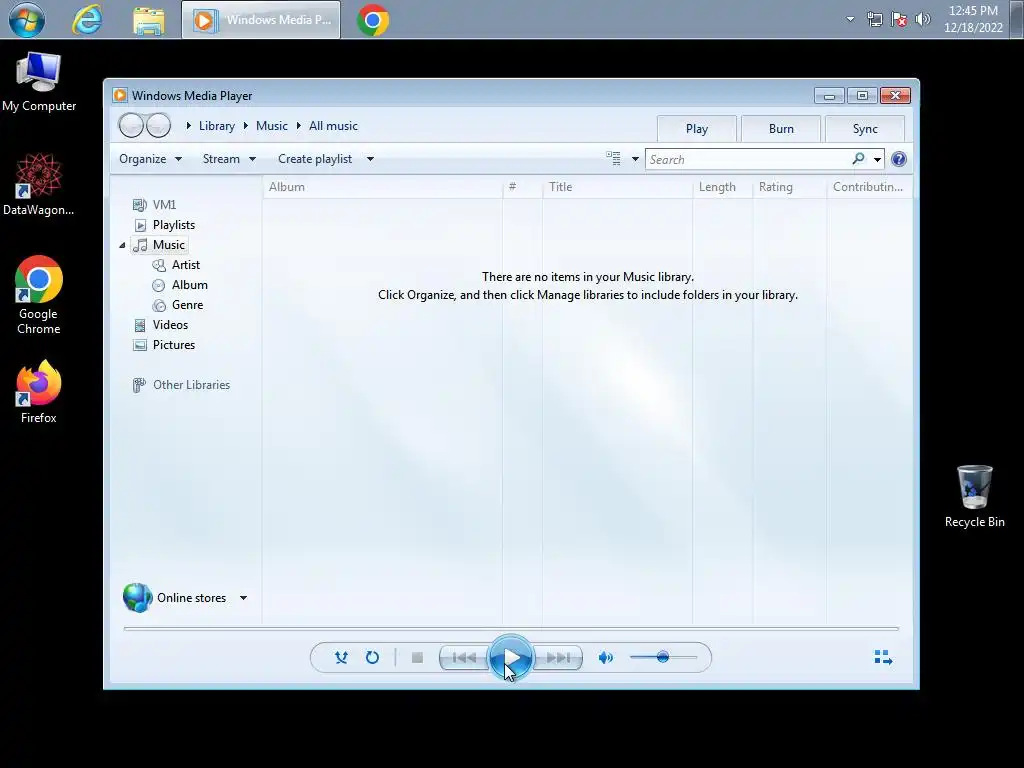This screenshot has width=1024, height=768.
Task: Open the Stream menu
Action: click(x=229, y=159)
